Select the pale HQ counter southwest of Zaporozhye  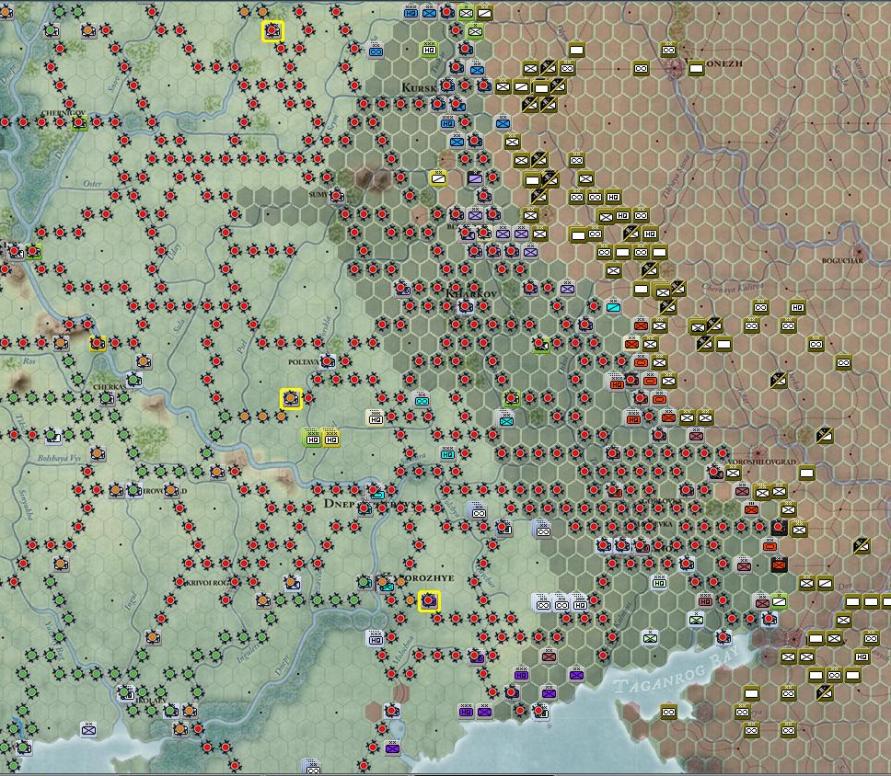tap(375, 639)
